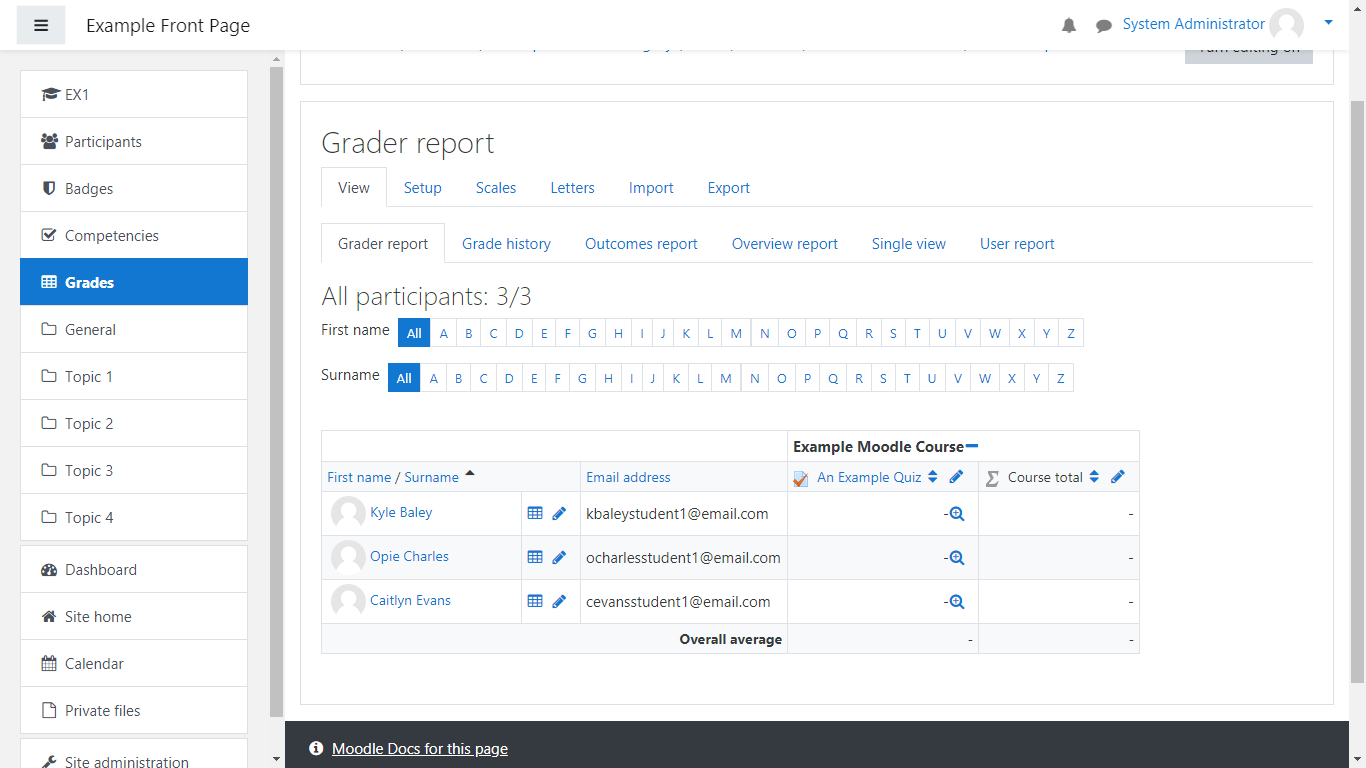The image size is (1366, 768).
Task: Click pencil edit icon for Opie Charles
Action: coord(559,557)
